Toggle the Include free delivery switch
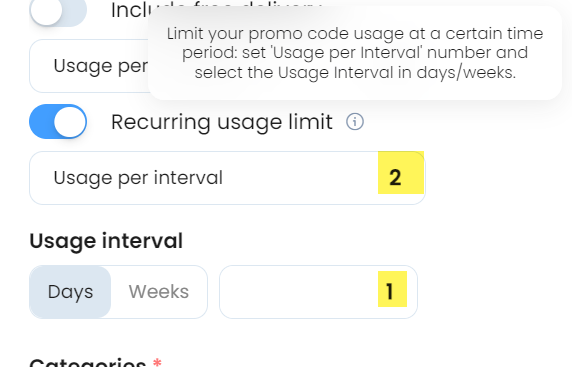The image size is (572, 367). coord(58,11)
